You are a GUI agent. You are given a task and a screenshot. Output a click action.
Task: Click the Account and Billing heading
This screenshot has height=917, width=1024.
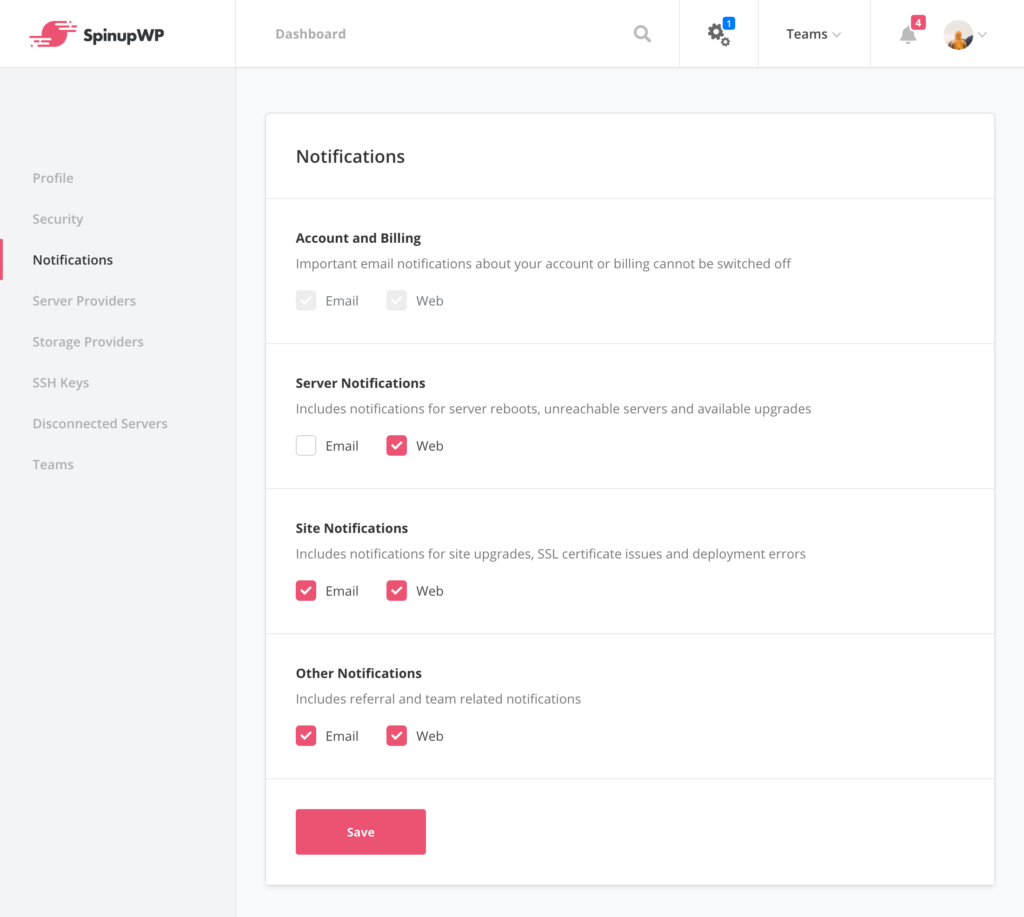point(358,238)
